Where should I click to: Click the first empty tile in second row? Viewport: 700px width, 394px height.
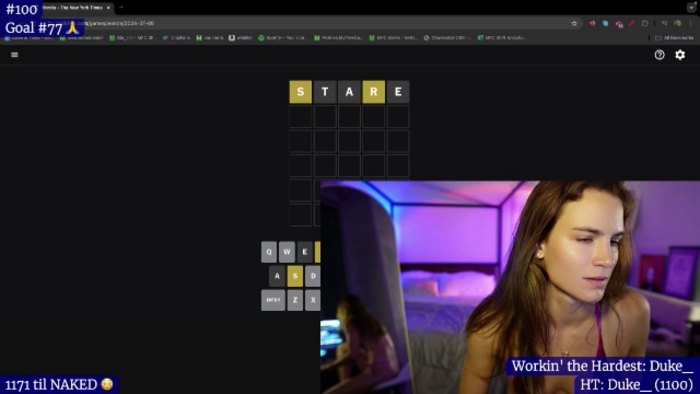coord(300,116)
